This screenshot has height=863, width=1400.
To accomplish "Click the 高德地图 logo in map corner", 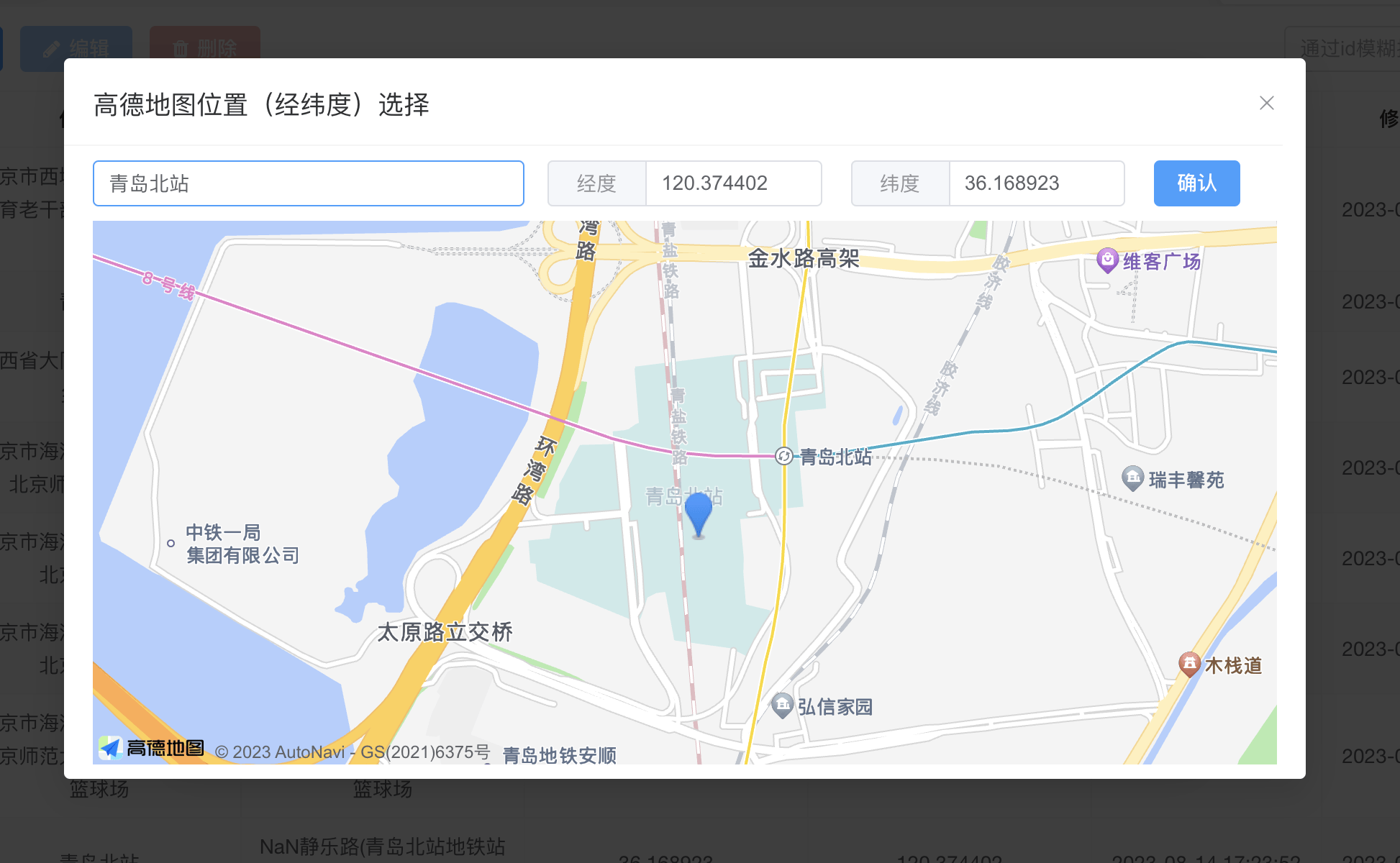I will [x=152, y=747].
